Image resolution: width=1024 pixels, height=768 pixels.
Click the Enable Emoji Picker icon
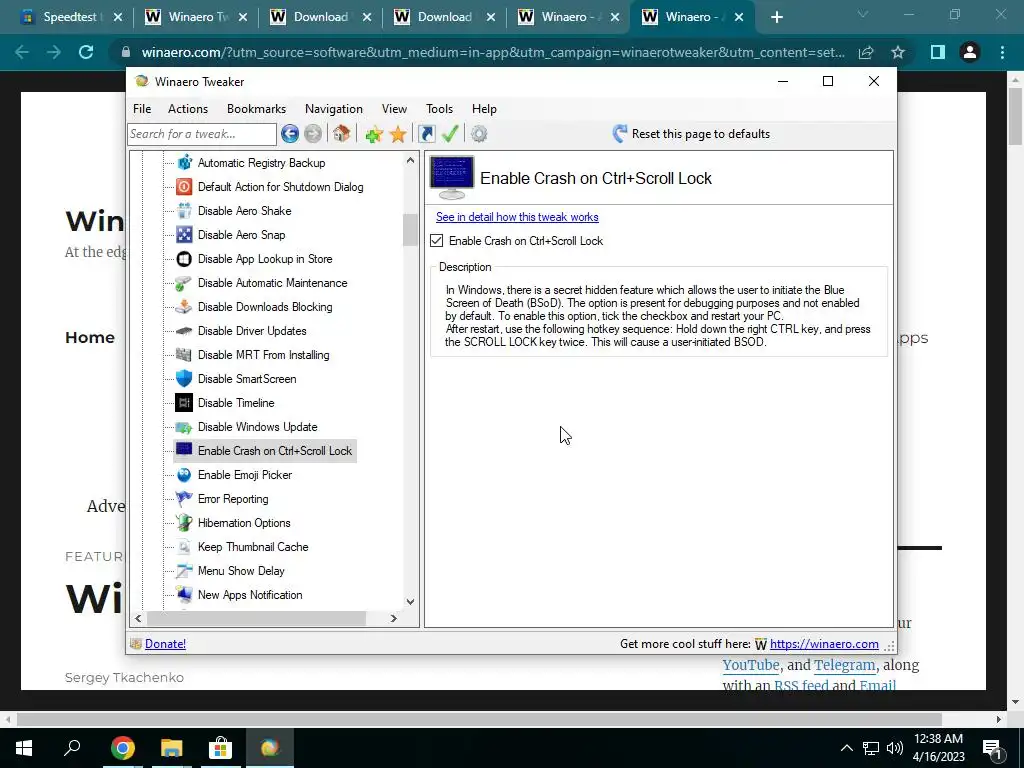184,475
